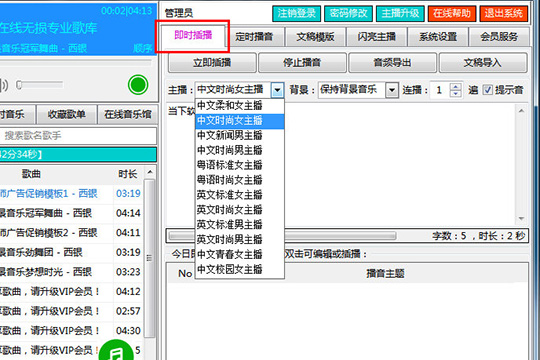Select song 广告促销模板2 - 西银
The image size is (540, 360).
(72, 233)
